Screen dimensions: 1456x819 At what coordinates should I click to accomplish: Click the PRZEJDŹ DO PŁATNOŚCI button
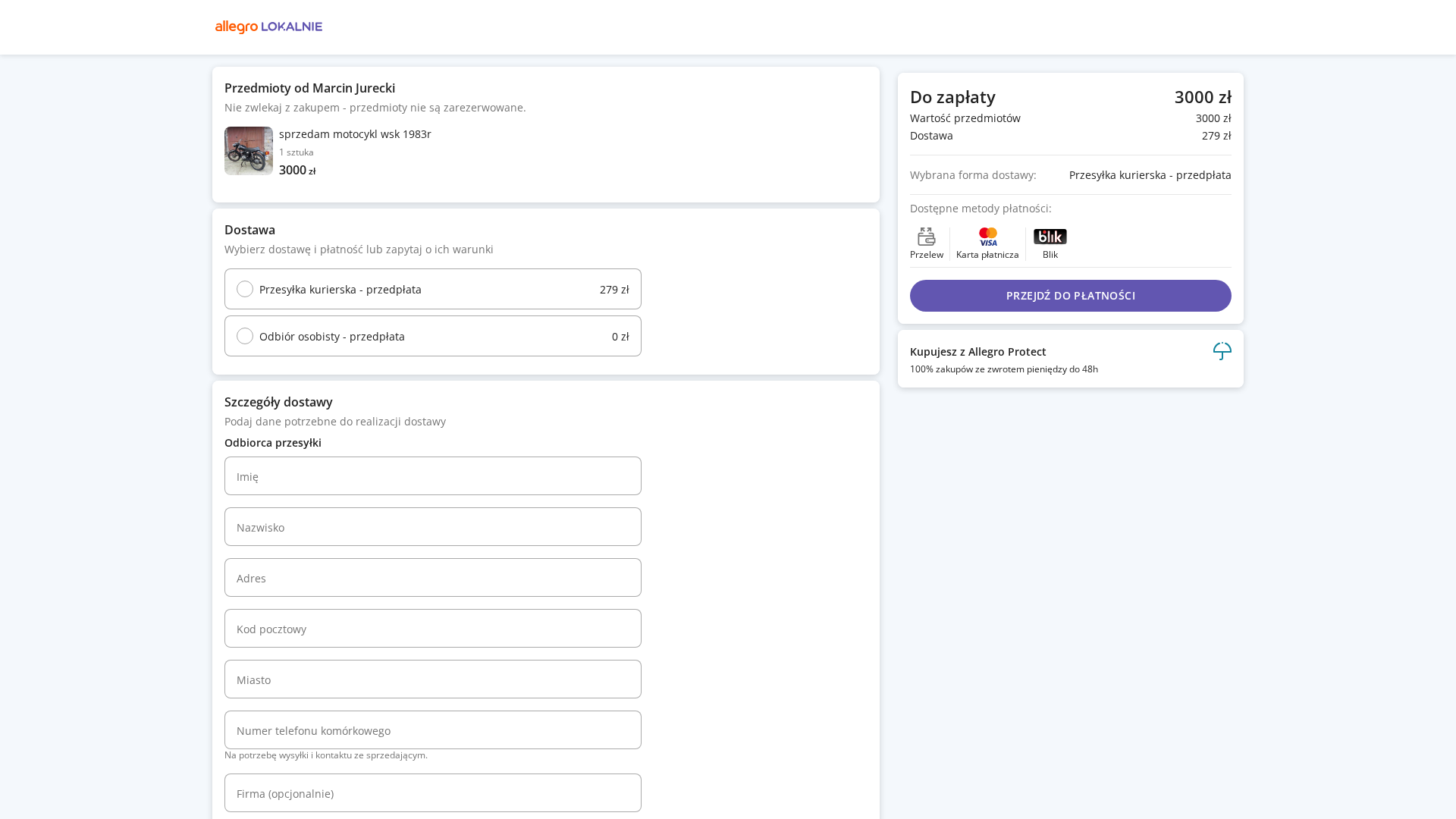coord(1070,296)
